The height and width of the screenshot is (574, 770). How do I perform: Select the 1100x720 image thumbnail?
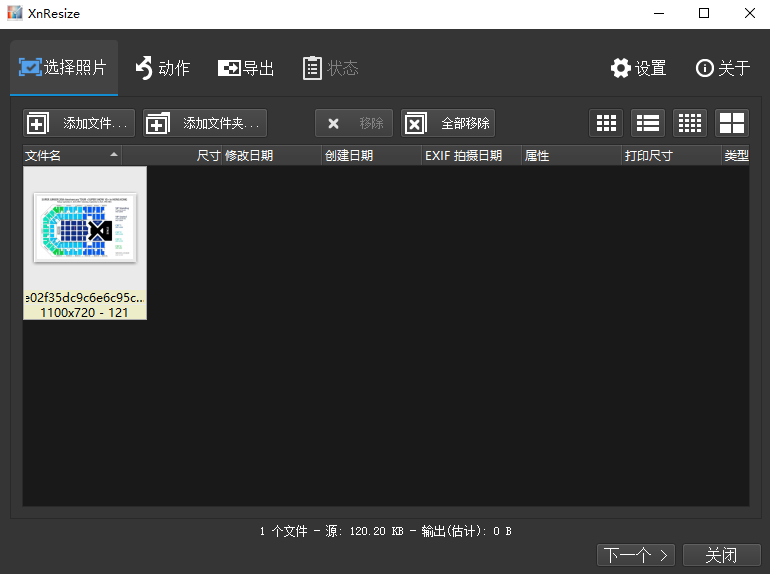[85, 228]
